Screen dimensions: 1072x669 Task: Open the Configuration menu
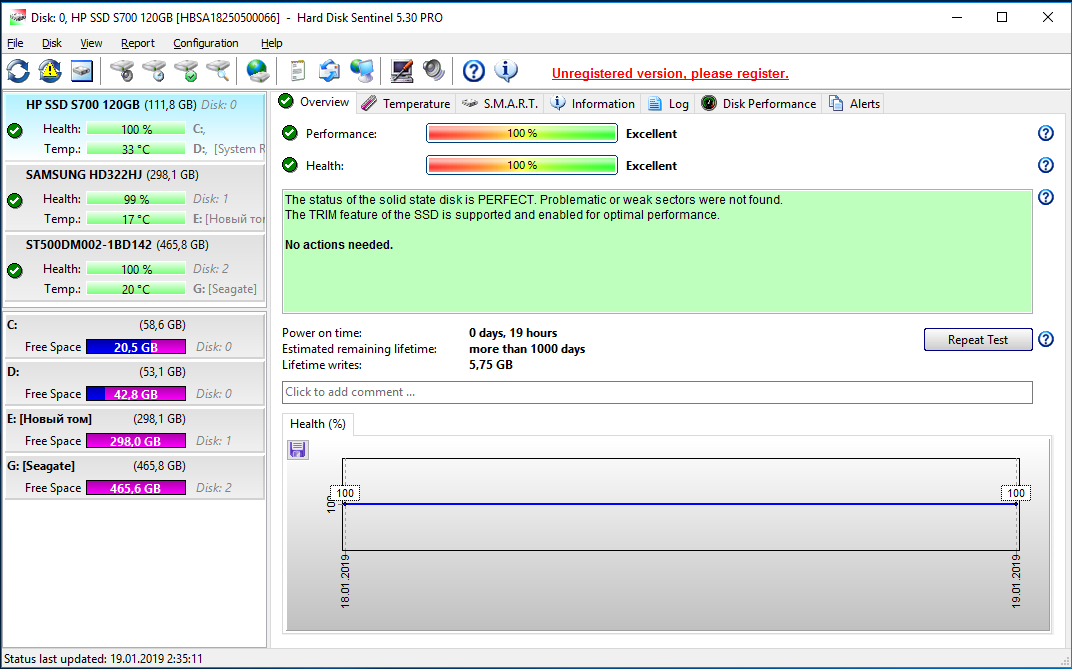point(205,43)
